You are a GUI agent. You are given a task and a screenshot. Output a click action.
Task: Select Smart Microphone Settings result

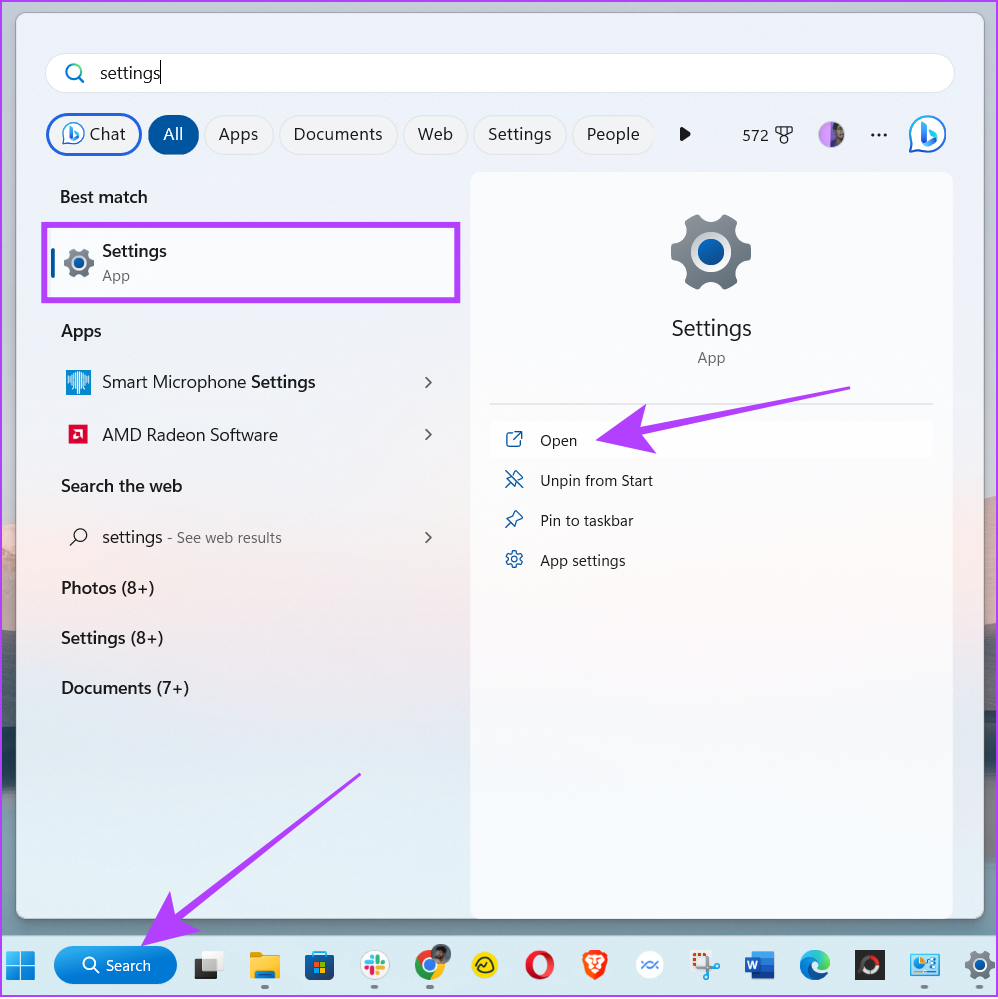click(209, 382)
